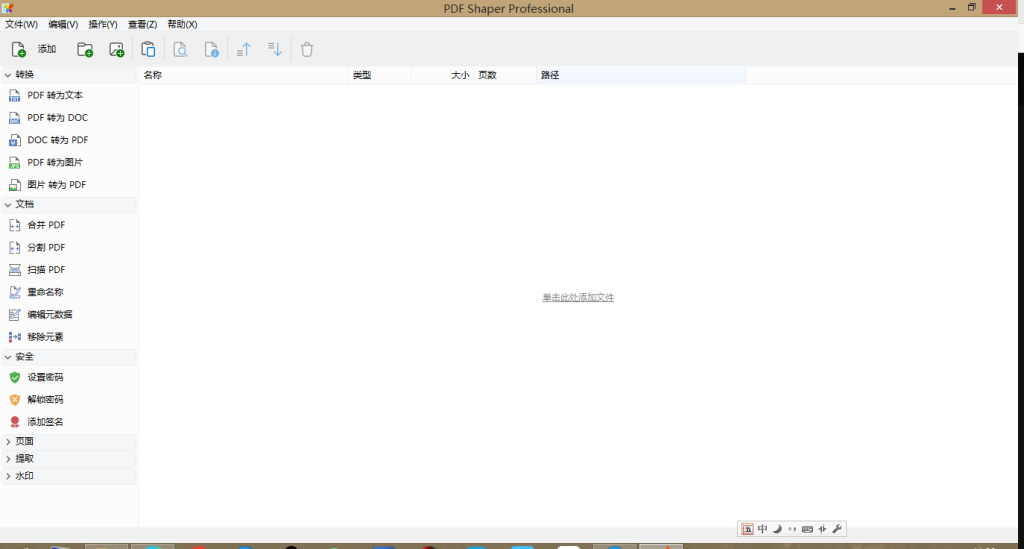Collapse the 文档 section
The height and width of the screenshot is (549, 1024).
tap(8, 204)
